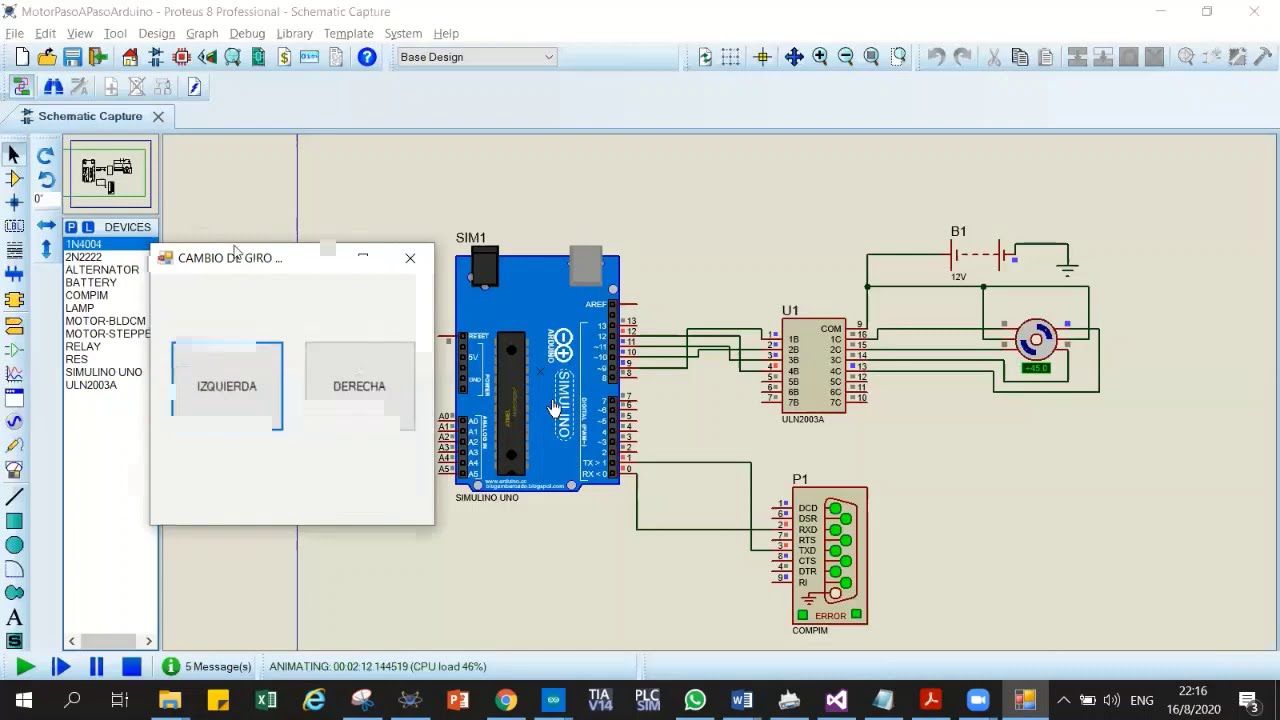
Task: Open the Template menu
Action: coord(348,33)
